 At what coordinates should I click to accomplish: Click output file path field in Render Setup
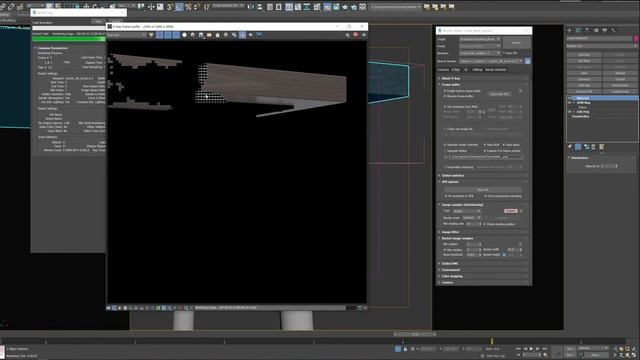486,157
